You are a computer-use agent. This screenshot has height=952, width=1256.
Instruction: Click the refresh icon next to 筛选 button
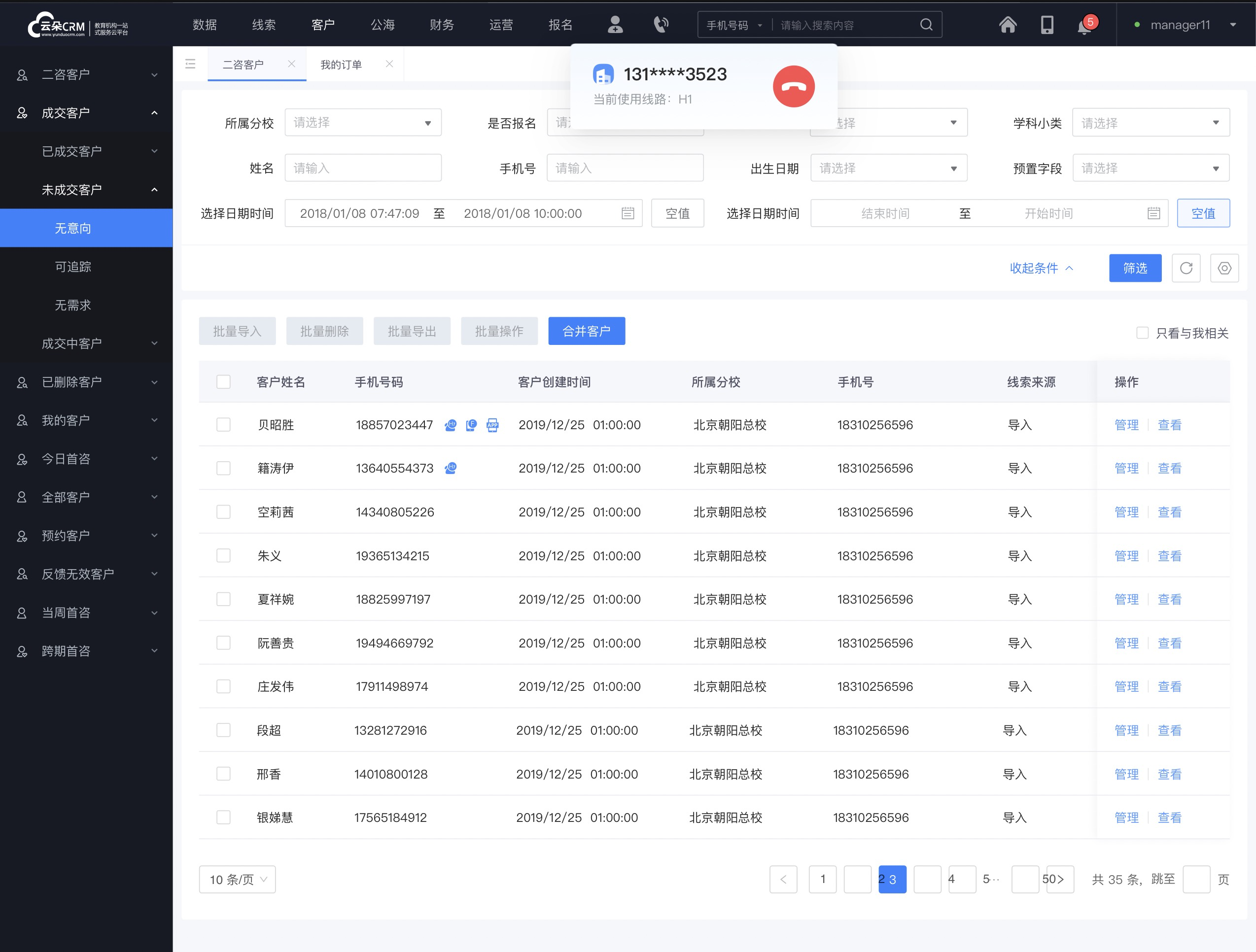coord(1186,268)
